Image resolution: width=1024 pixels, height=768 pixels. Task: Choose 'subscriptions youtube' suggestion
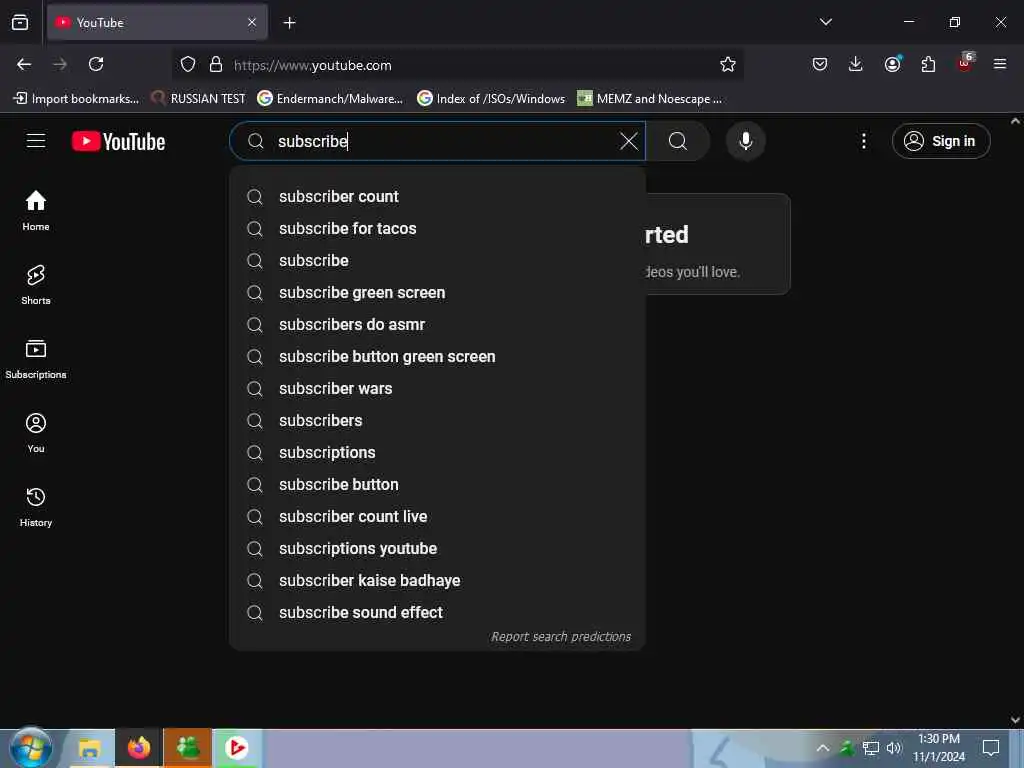pyautogui.click(x=437, y=549)
